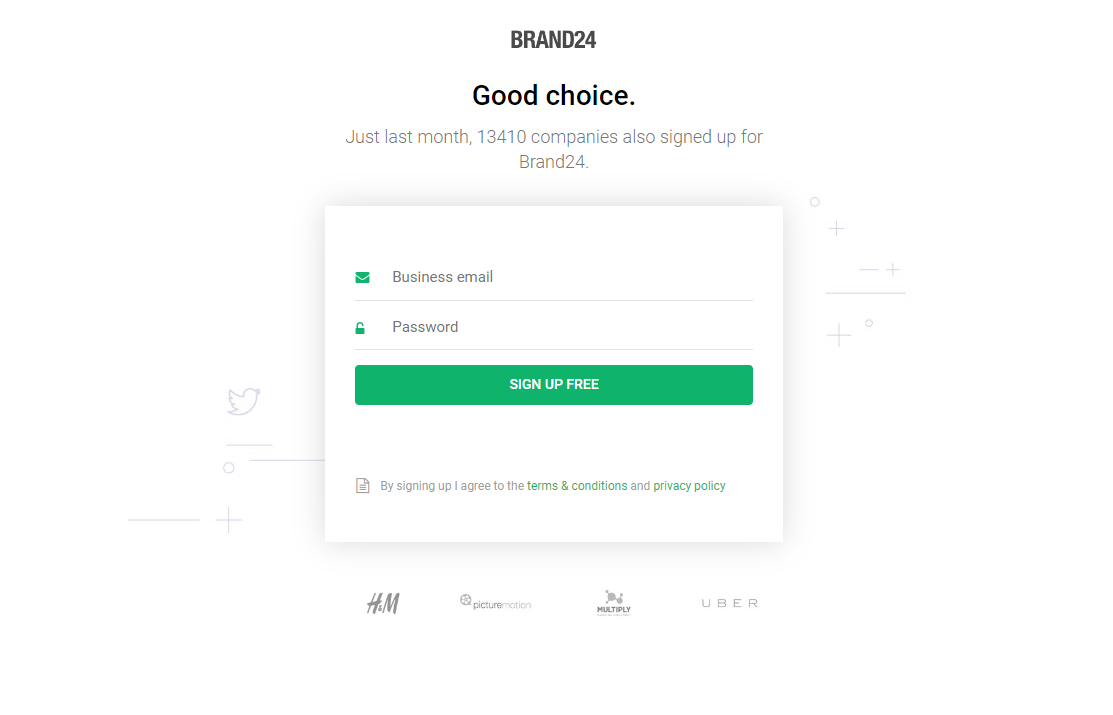Click the 13410 companies subtitle text

554,149
